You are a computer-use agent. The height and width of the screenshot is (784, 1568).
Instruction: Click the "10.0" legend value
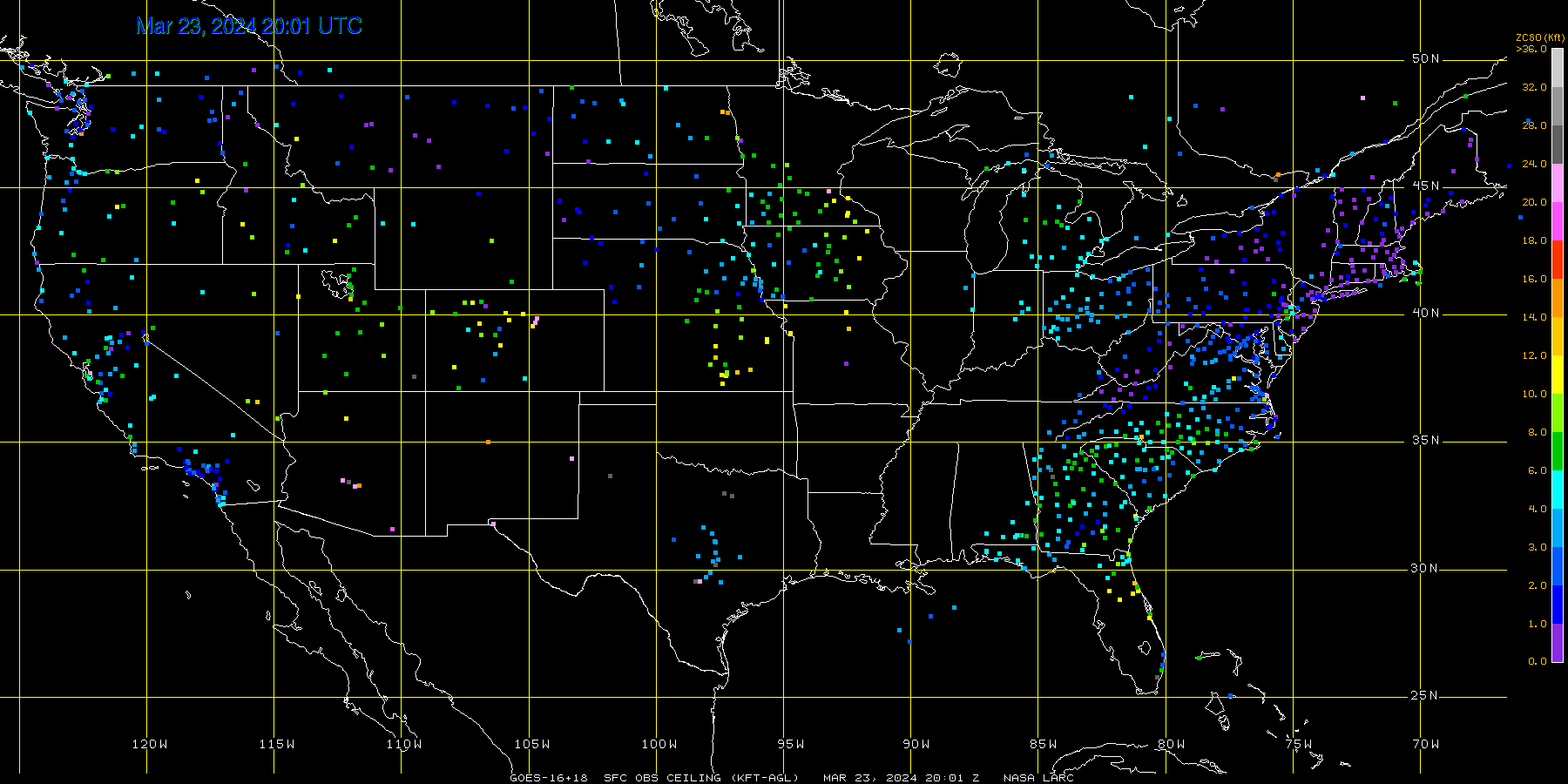[1535, 394]
